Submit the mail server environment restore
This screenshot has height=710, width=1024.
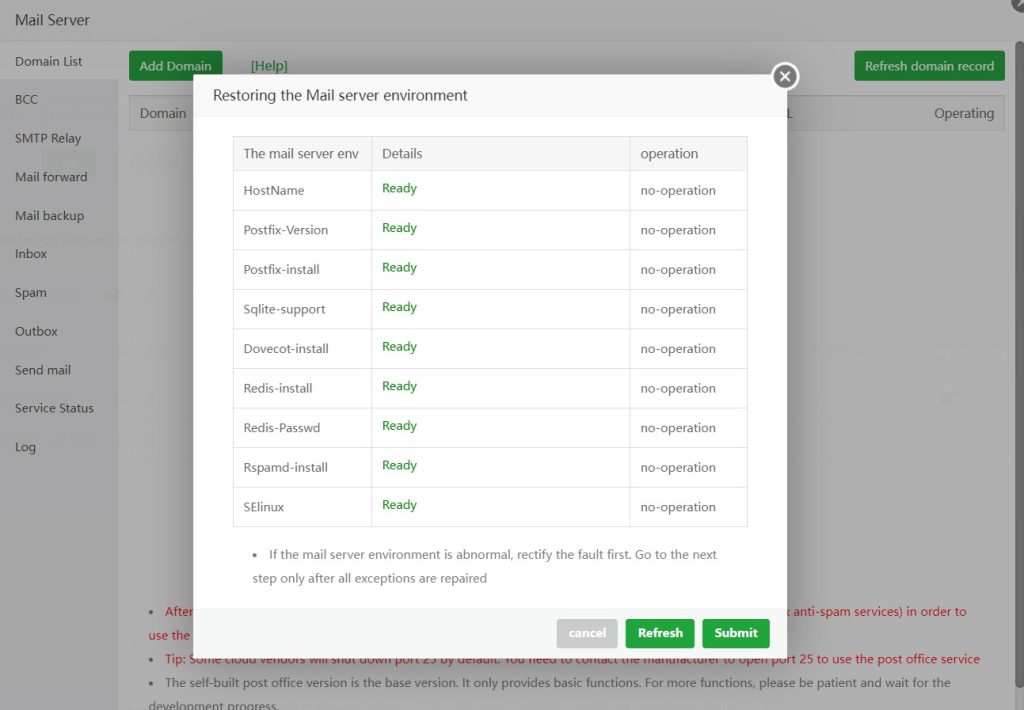coord(736,633)
